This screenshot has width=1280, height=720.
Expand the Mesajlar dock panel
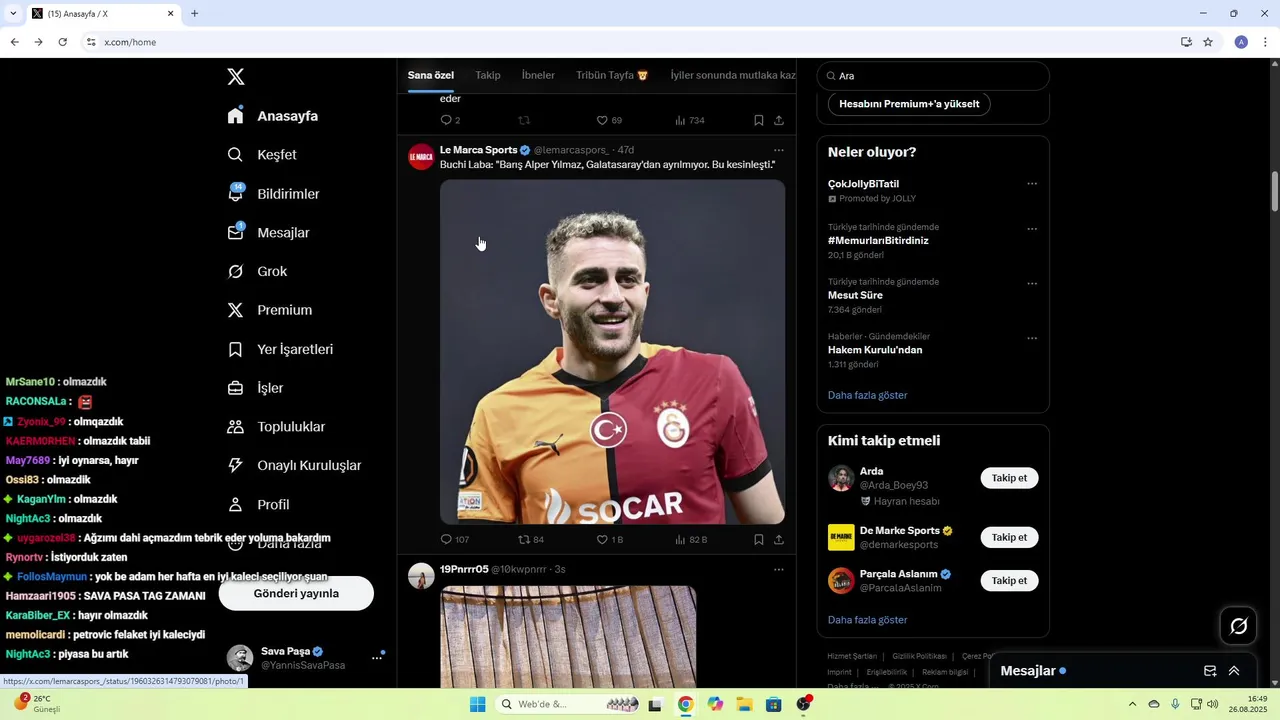point(1234,671)
